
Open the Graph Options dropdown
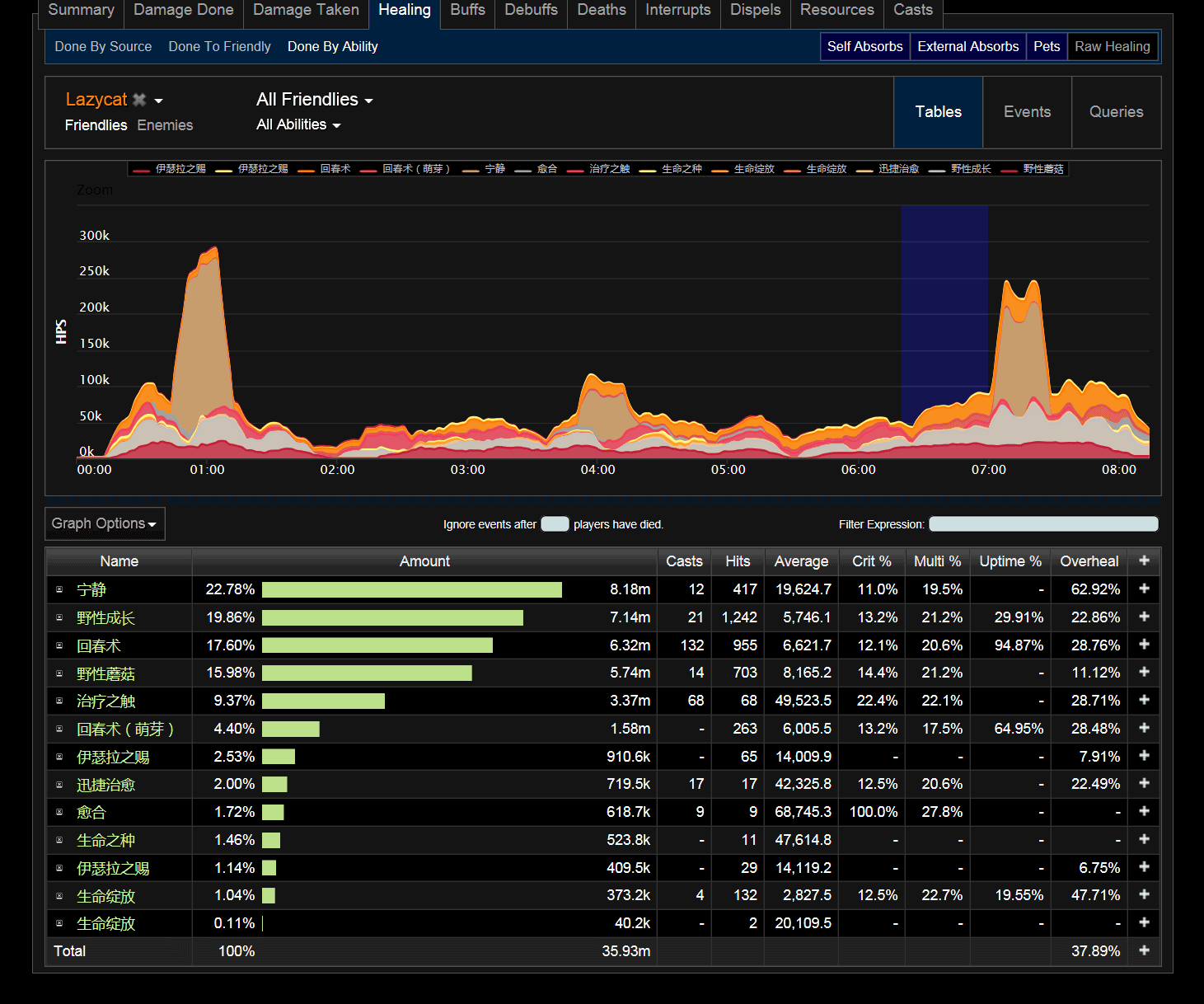[x=105, y=523]
